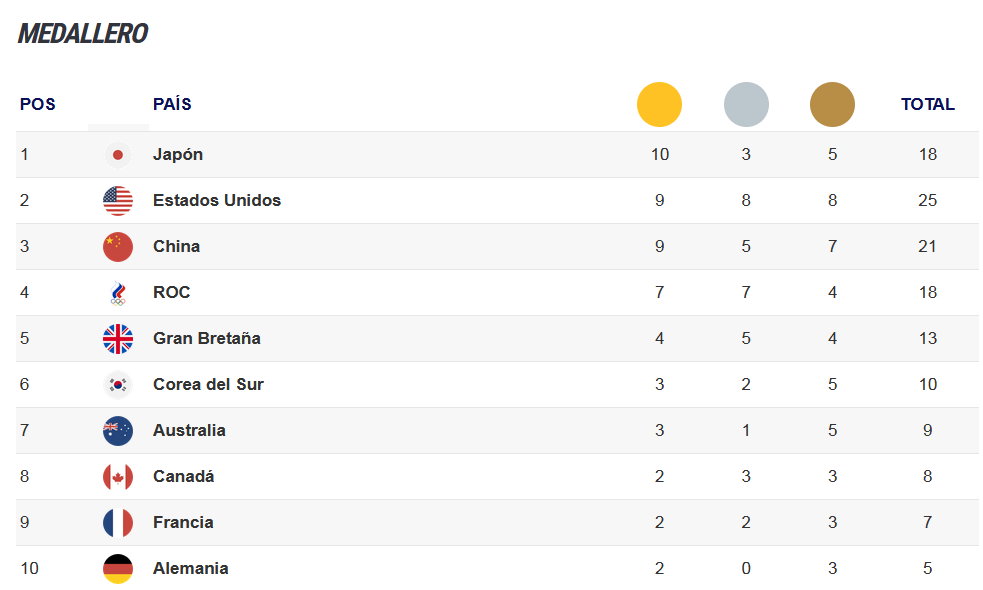The width and height of the screenshot is (983, 590).
Task: Click the France flag icon
Action: tap(118, 522)
